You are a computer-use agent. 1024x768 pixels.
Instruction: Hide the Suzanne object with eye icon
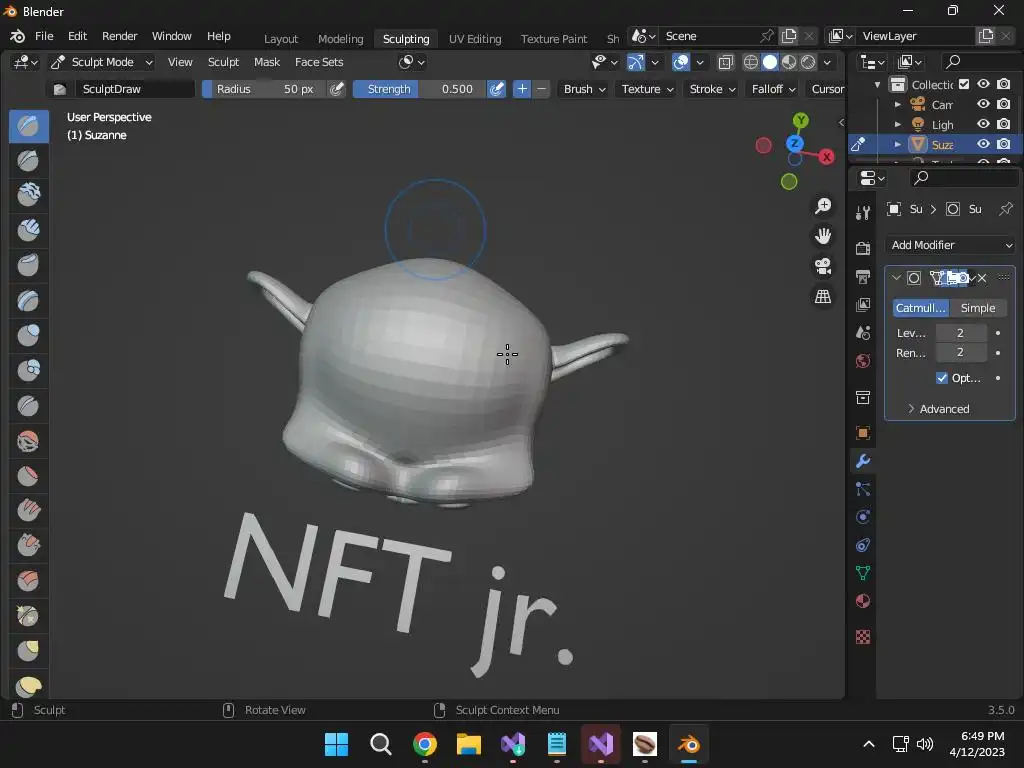click(x=983, y=144)
